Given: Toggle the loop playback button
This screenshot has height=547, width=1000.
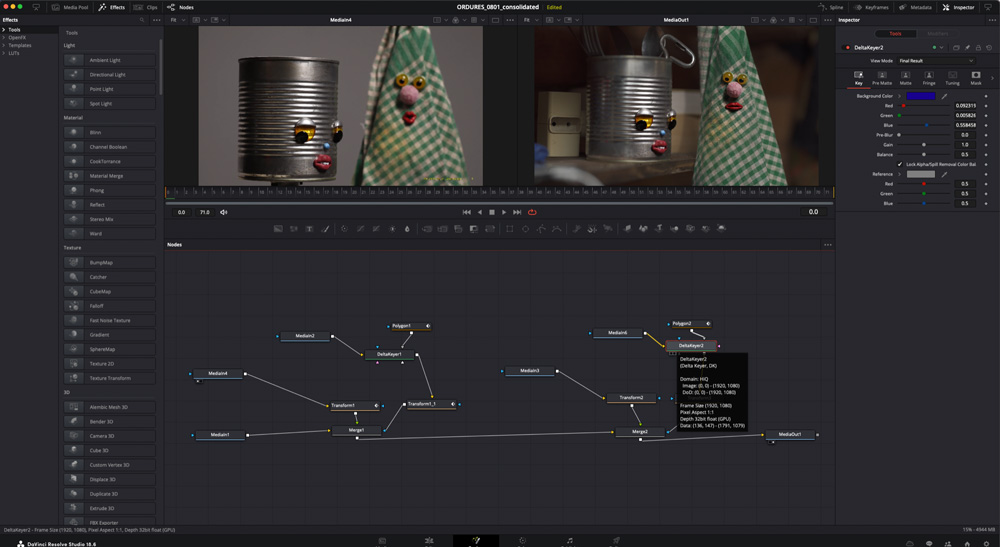Looking at the screenshot, I should pos(532,212).
